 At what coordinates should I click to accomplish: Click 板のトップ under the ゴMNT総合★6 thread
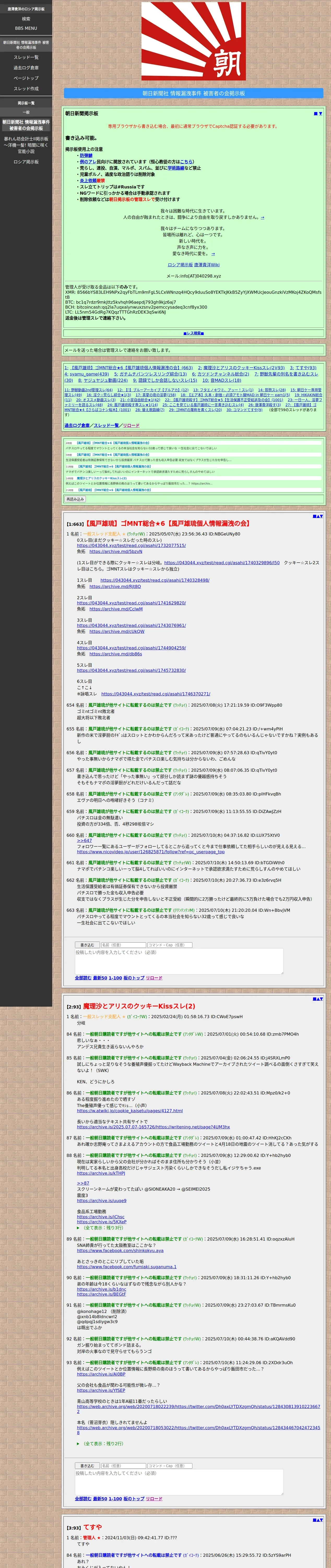click(134, 978)
